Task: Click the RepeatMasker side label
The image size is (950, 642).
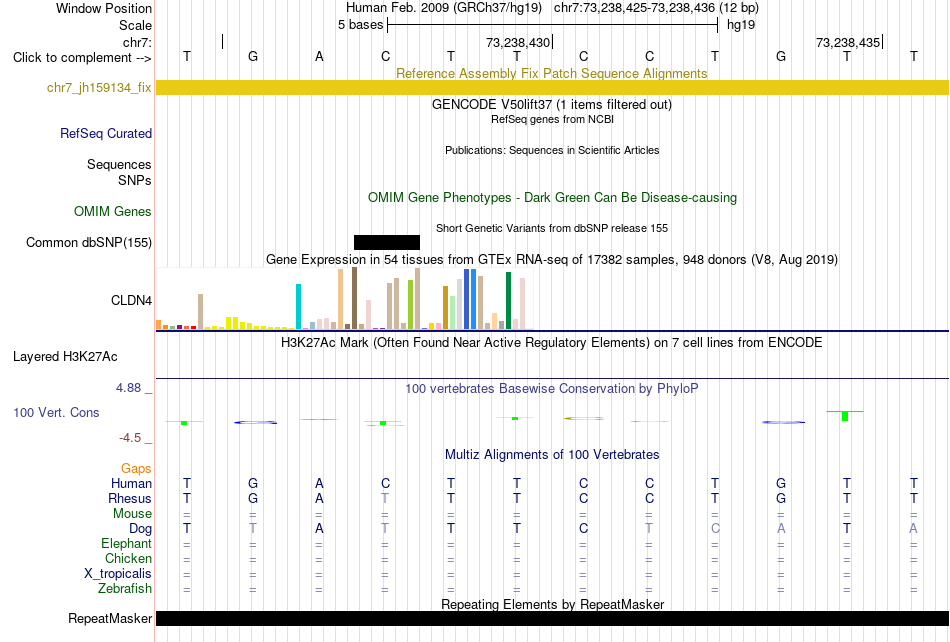Action: [x=110, y=618]
